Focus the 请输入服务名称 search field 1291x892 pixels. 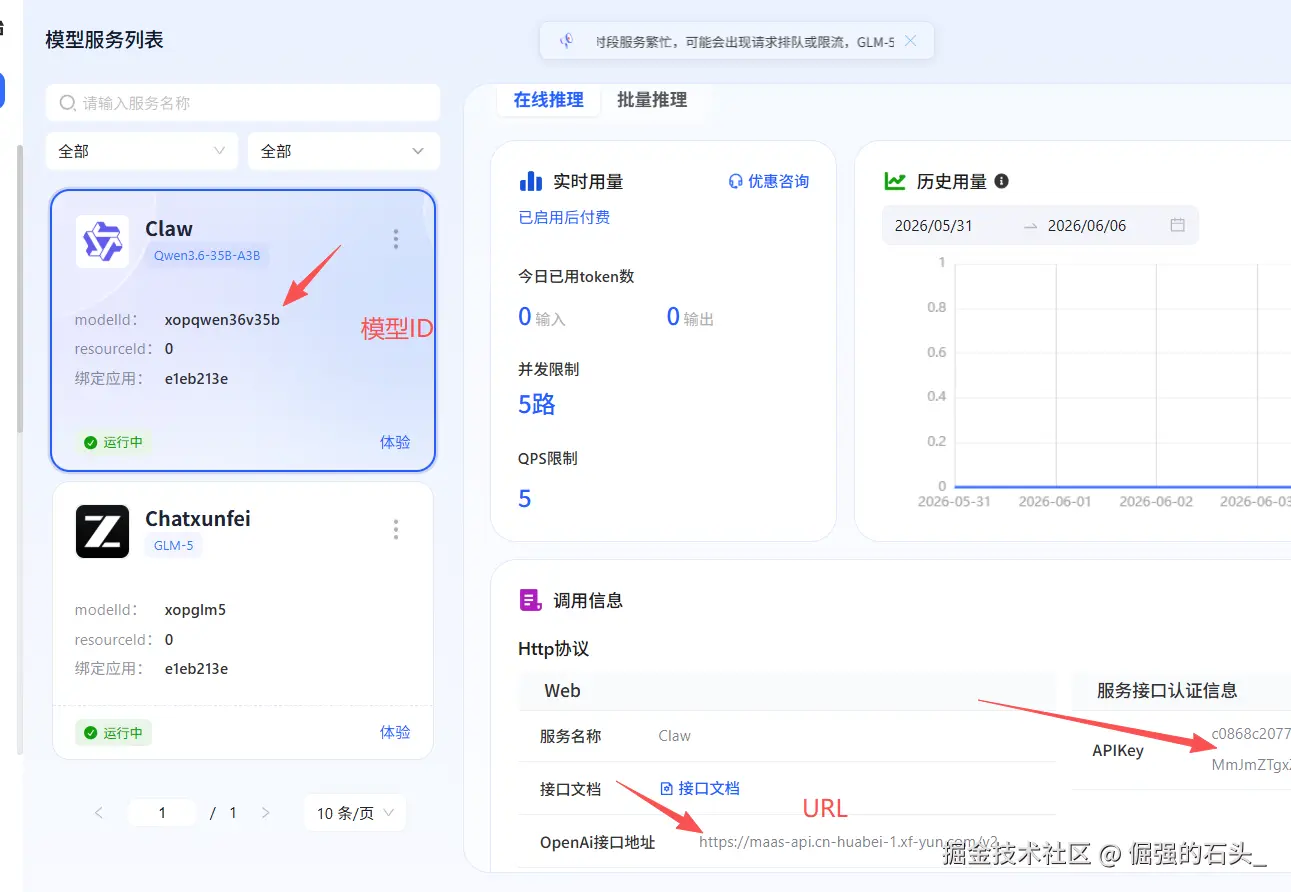(x=243, y=103)
